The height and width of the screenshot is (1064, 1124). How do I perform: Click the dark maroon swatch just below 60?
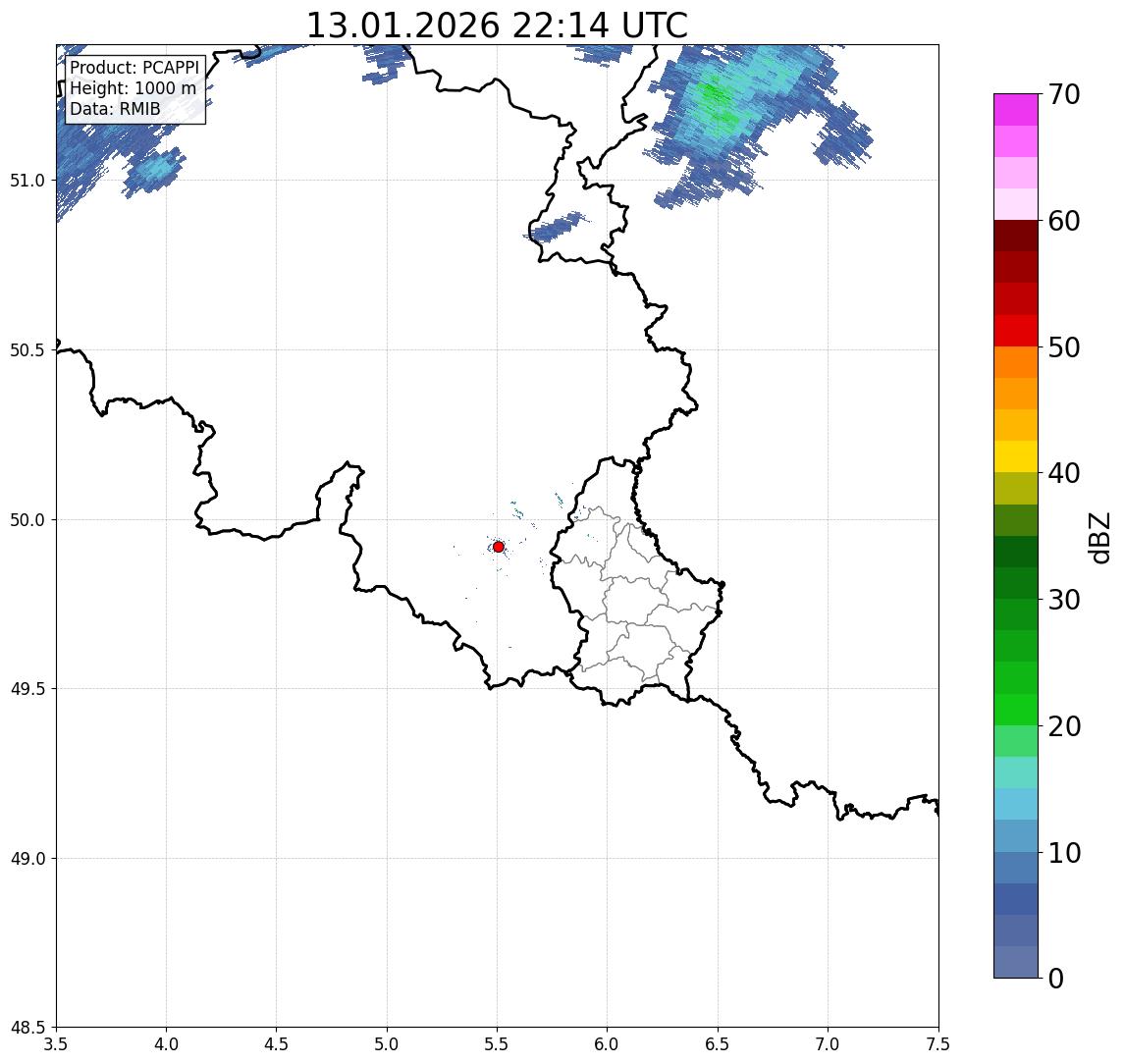(x=1016, y=236)
